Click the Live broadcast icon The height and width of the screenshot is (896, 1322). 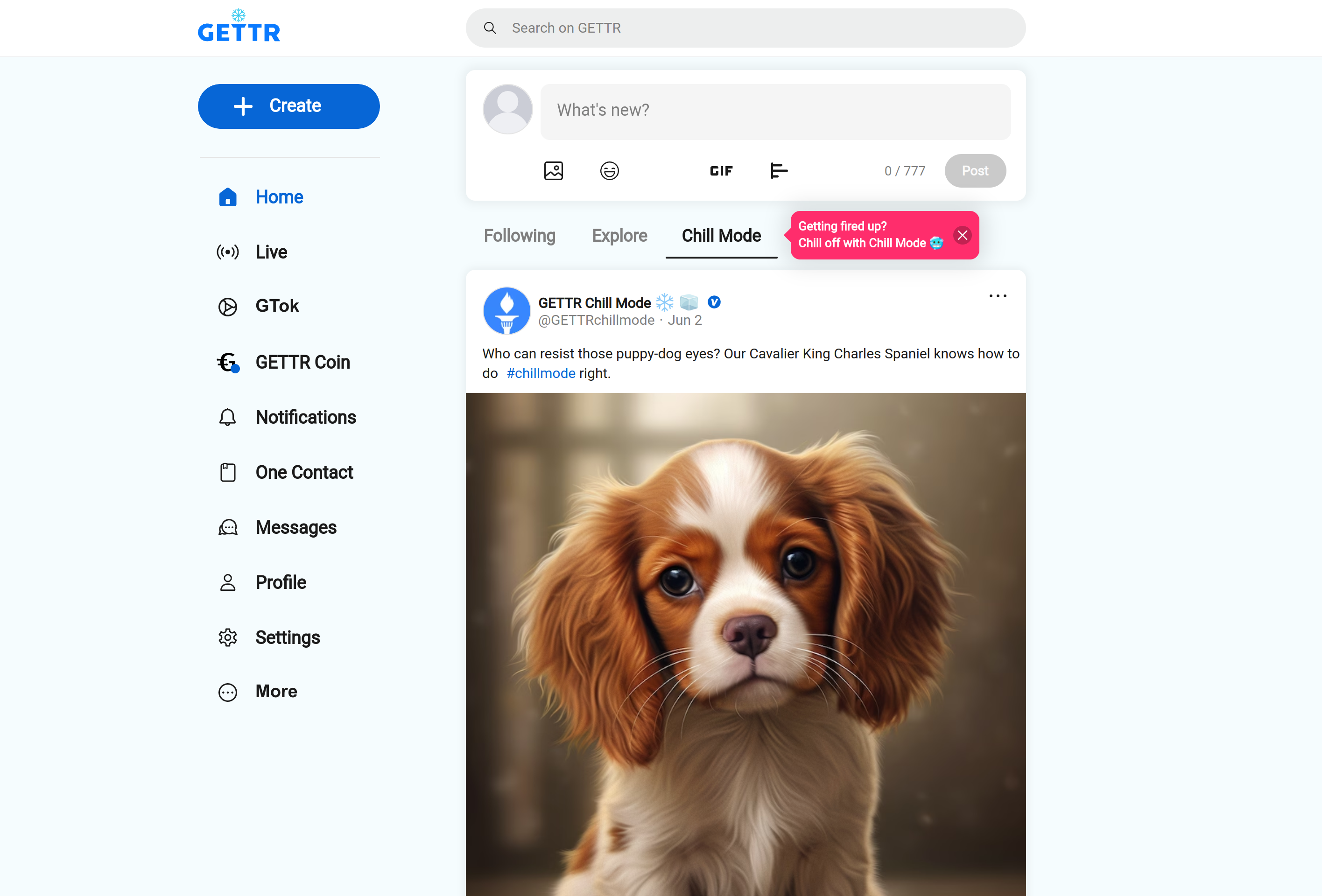(227, 252)
